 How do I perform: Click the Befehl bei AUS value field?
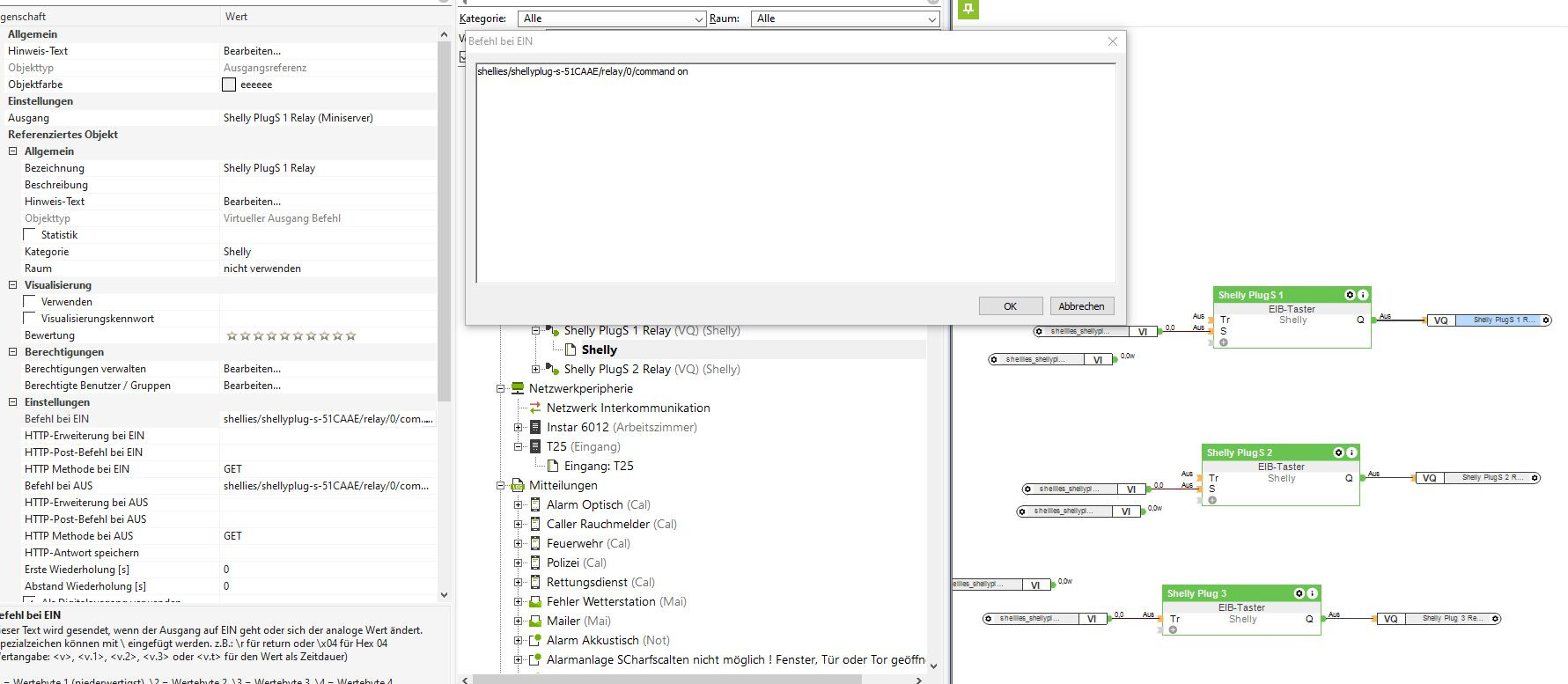(x=328, y=486)
